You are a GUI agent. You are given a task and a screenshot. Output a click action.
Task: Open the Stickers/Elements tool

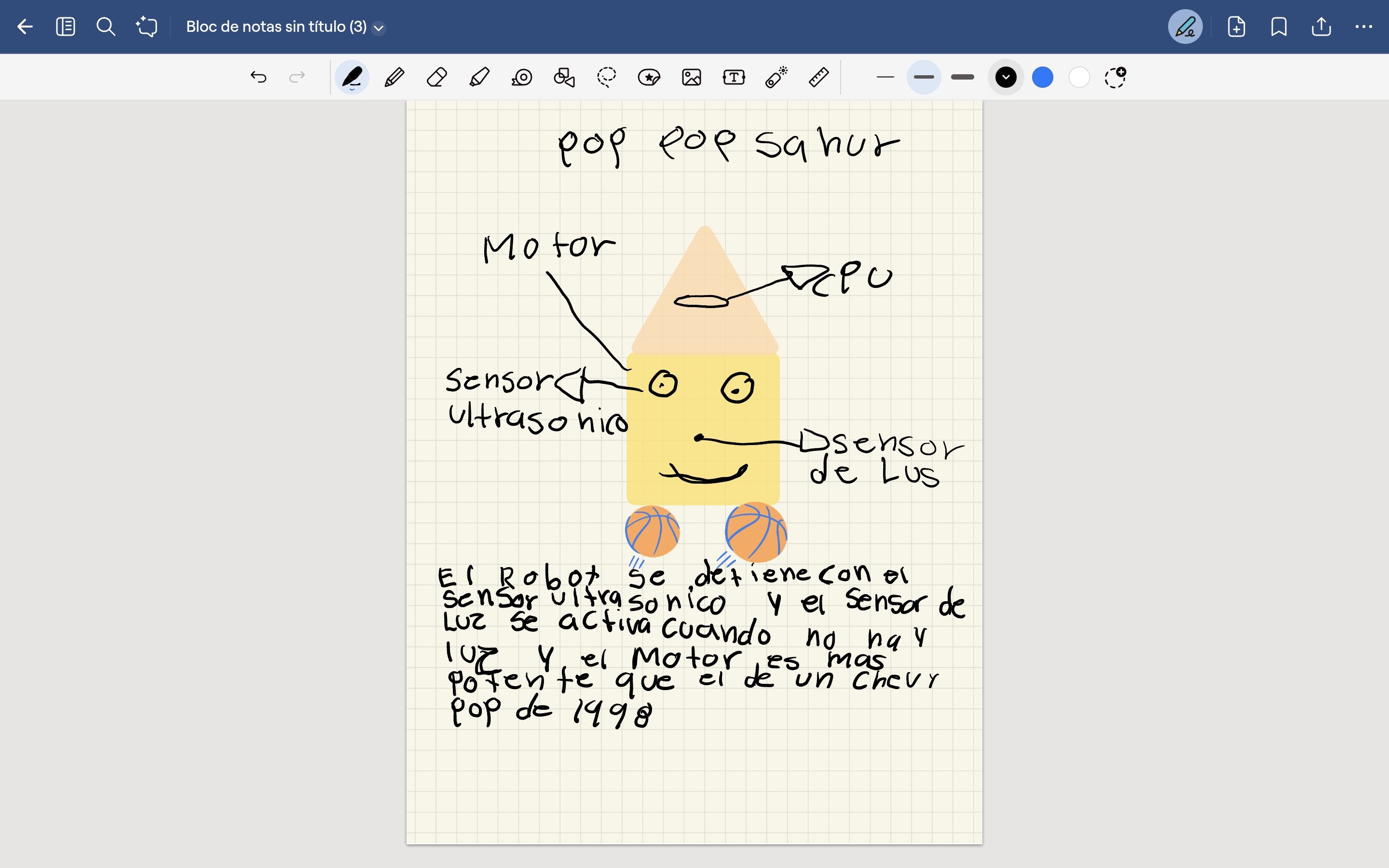(x=649, y=77)
